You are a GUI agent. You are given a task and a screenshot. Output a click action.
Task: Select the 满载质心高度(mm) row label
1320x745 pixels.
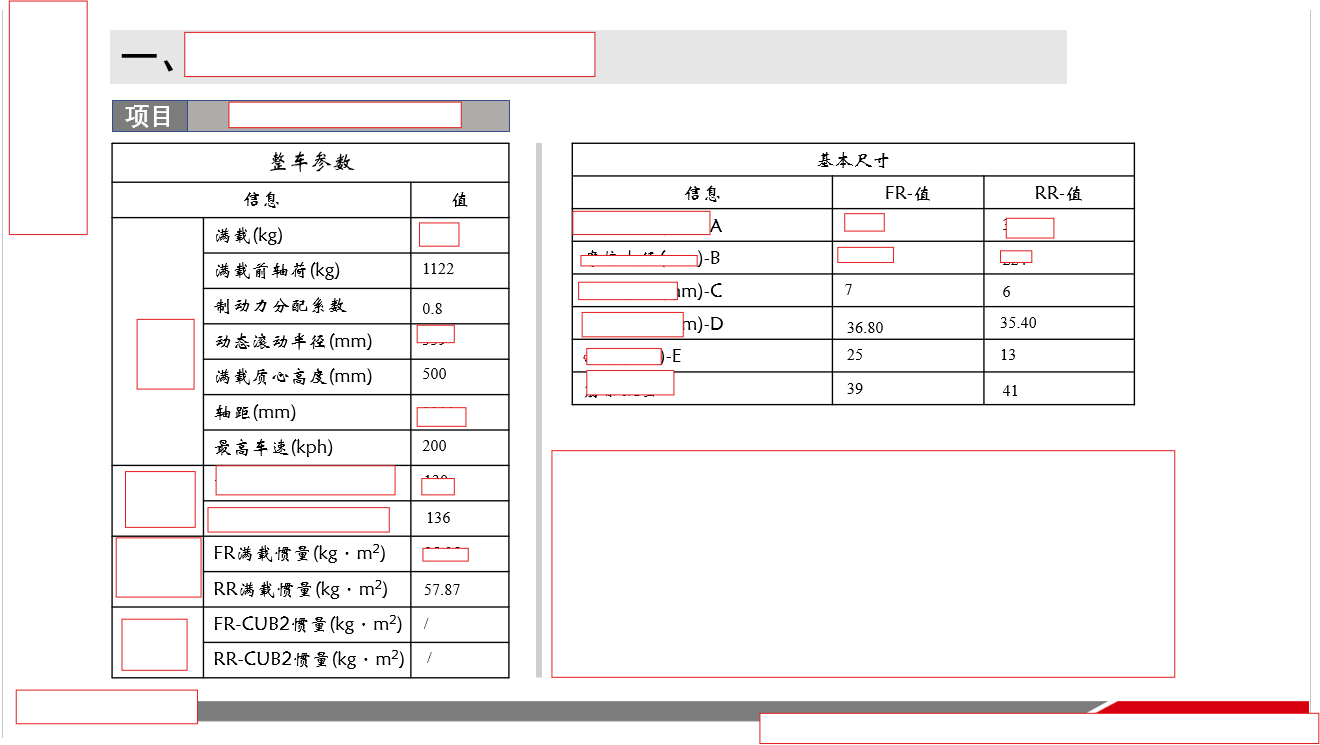(x=294, y=377)
